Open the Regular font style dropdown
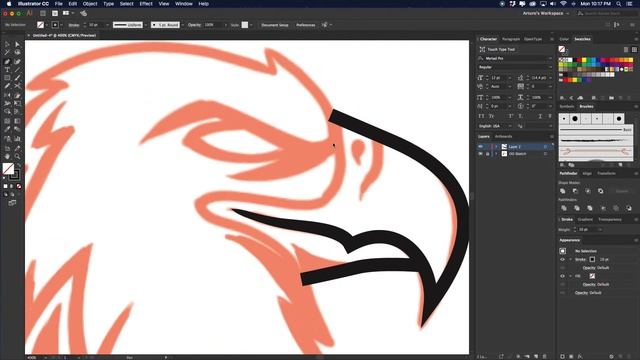640x360 pixels. 550,67
